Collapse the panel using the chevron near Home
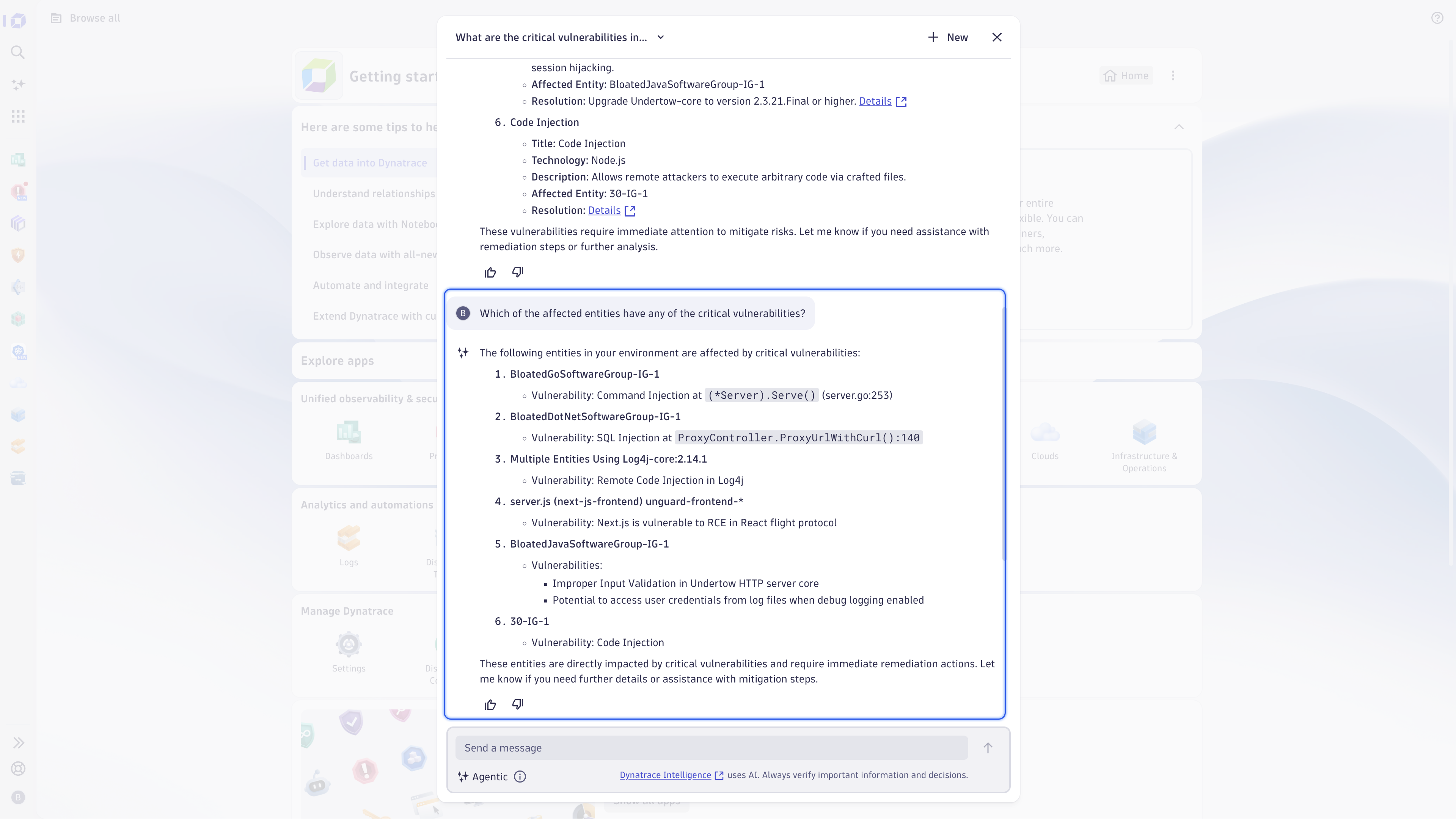Screen dimensions: 1456x819 point(1179,127)
